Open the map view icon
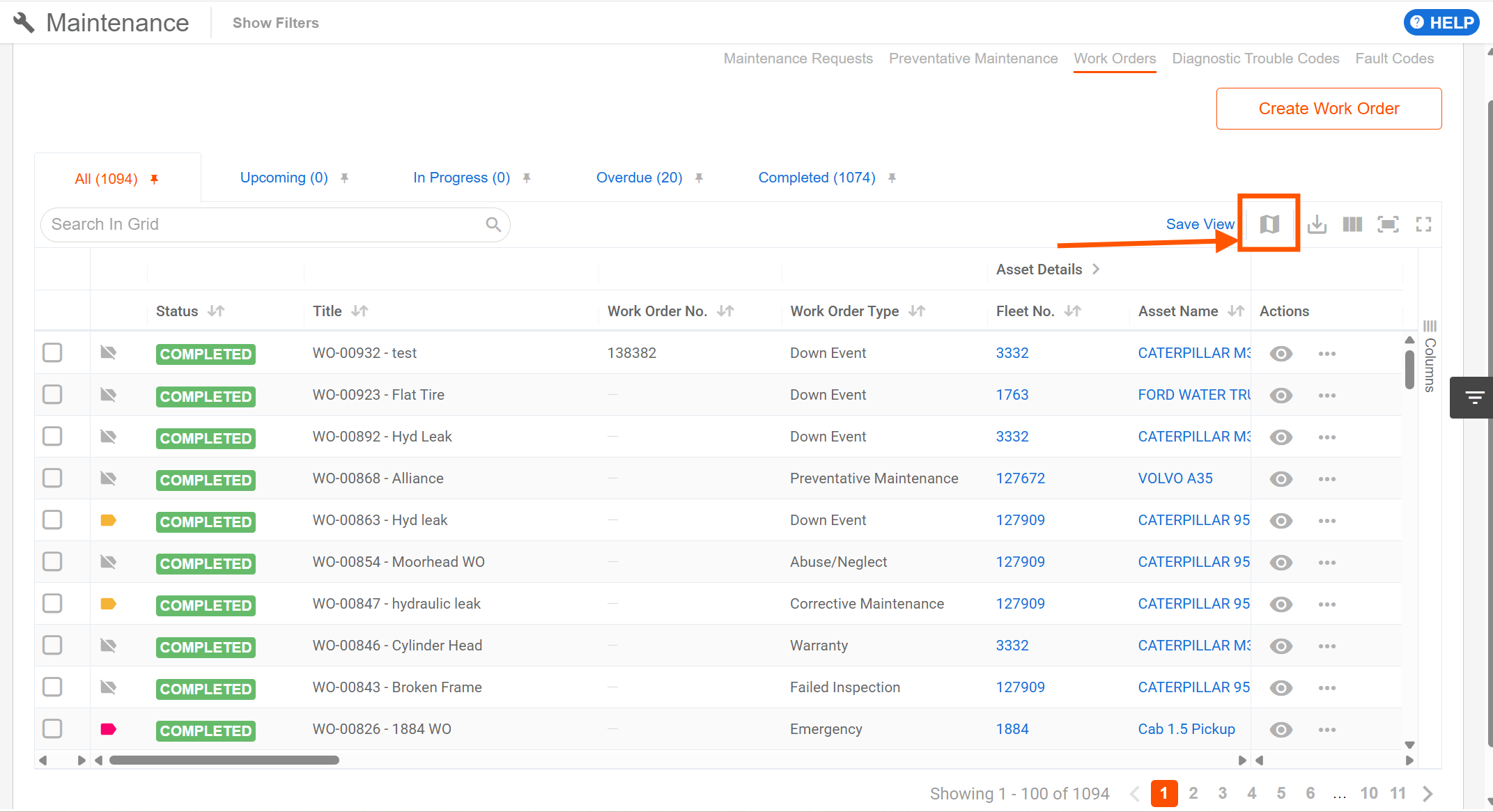Screen dimensions: 1493x812 [1269, 224]
